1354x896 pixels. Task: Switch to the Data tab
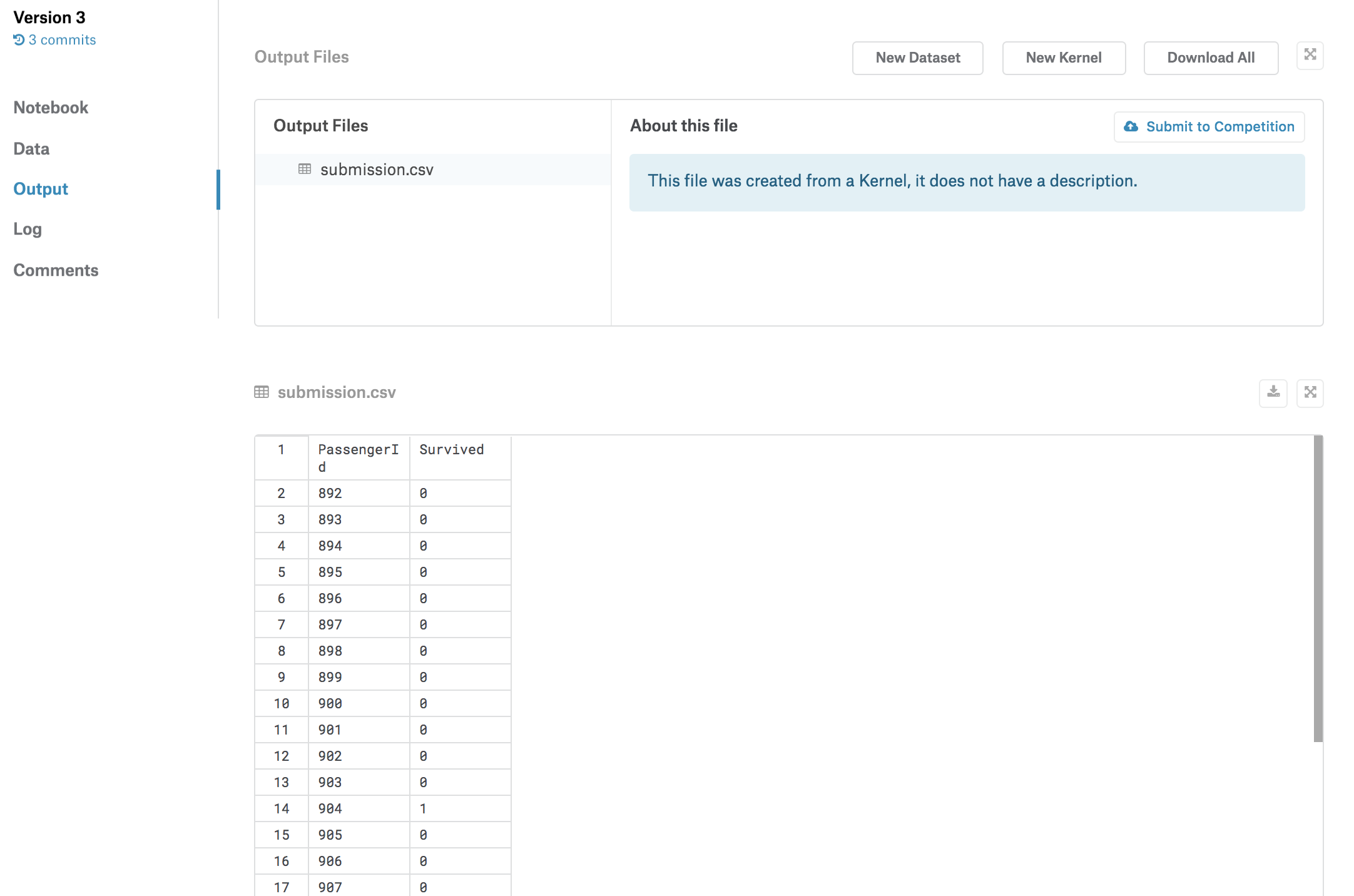coord(31,149)
